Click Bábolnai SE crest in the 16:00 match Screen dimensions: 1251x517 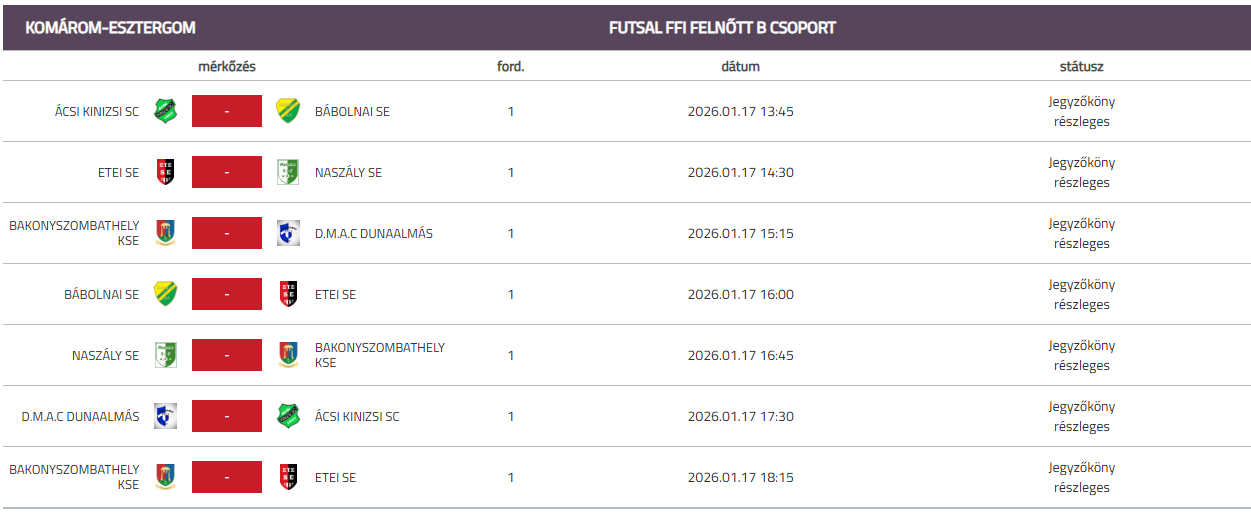(x=165, y=294)
